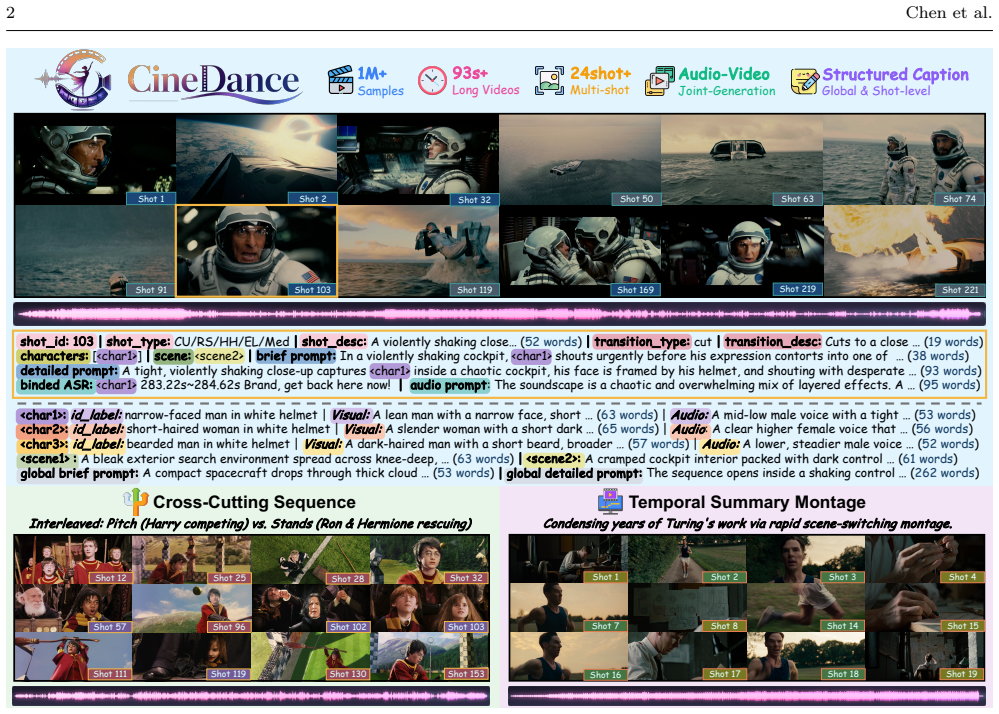999x714 pixels.
Task: Click the 'global brief prompt:' label
Action: (x=79, y=473)
